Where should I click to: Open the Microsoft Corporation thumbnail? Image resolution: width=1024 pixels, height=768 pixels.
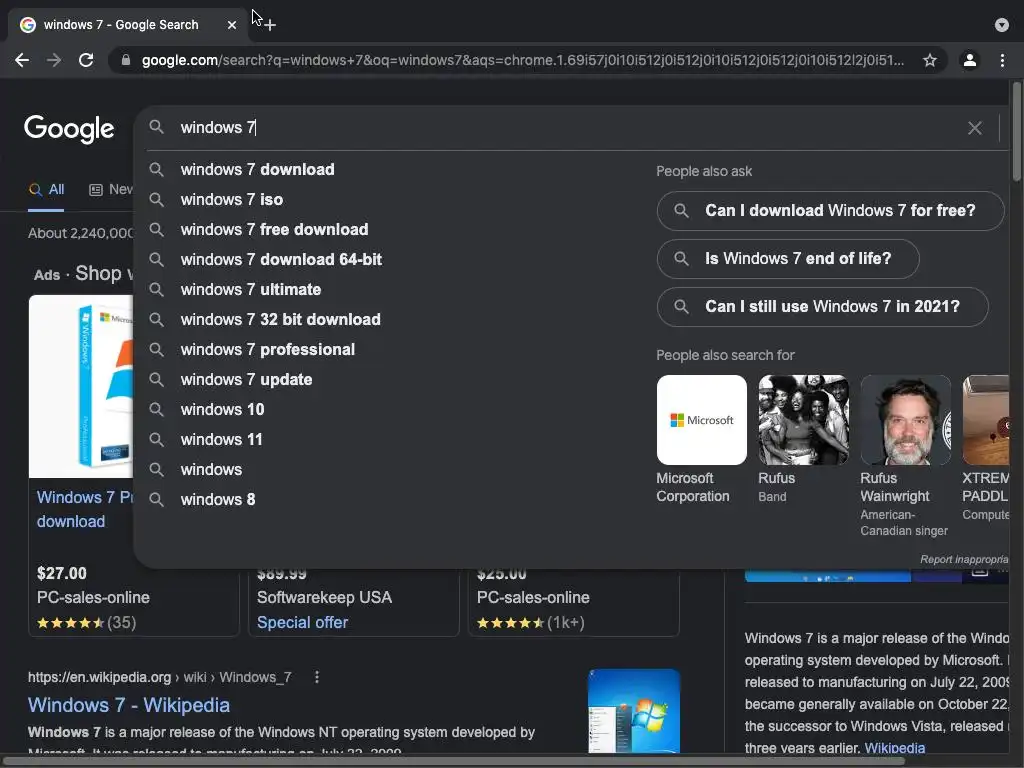tap(701, 420)
